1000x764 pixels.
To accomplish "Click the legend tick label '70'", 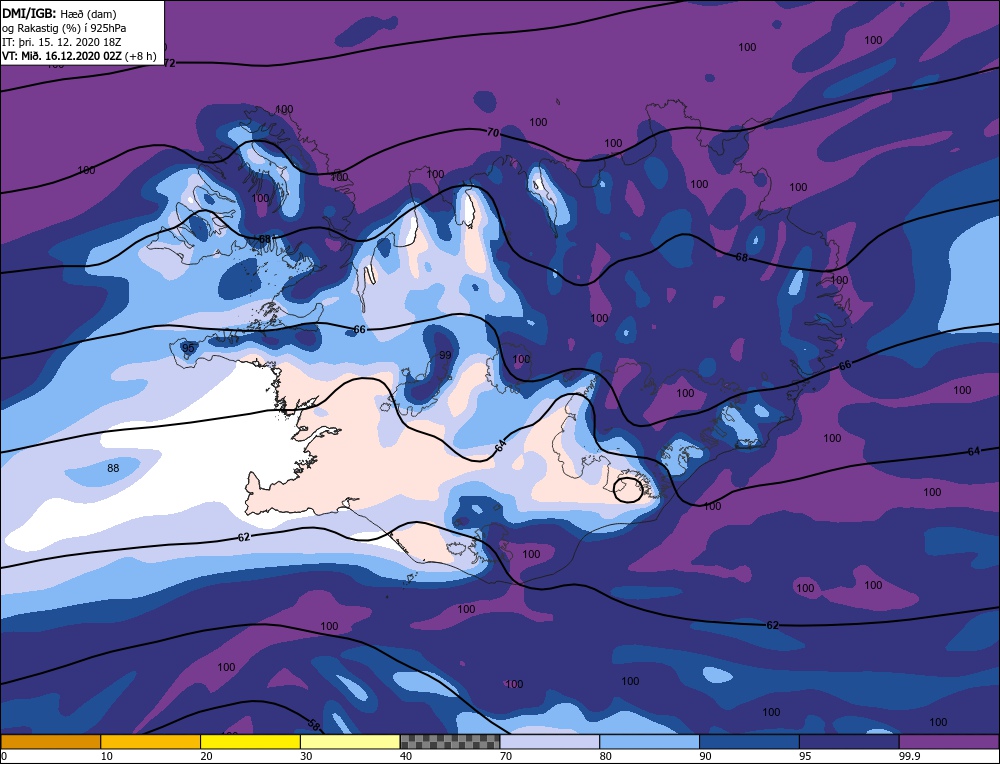I will point(506,756).
